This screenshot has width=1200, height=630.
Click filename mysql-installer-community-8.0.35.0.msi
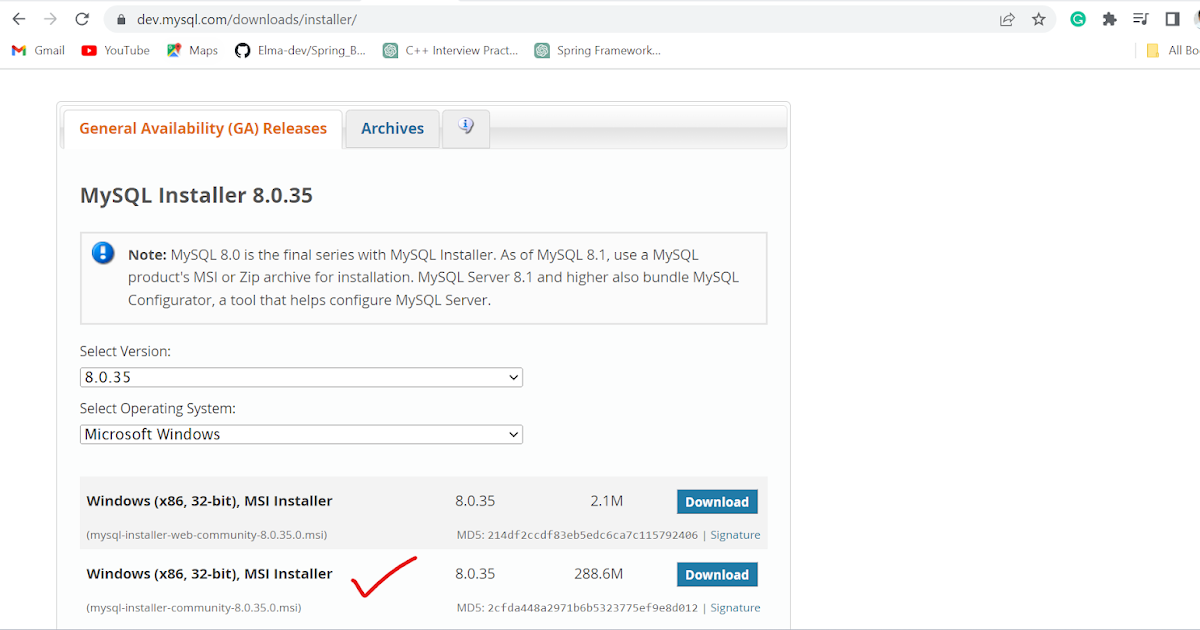pos(193,608)
